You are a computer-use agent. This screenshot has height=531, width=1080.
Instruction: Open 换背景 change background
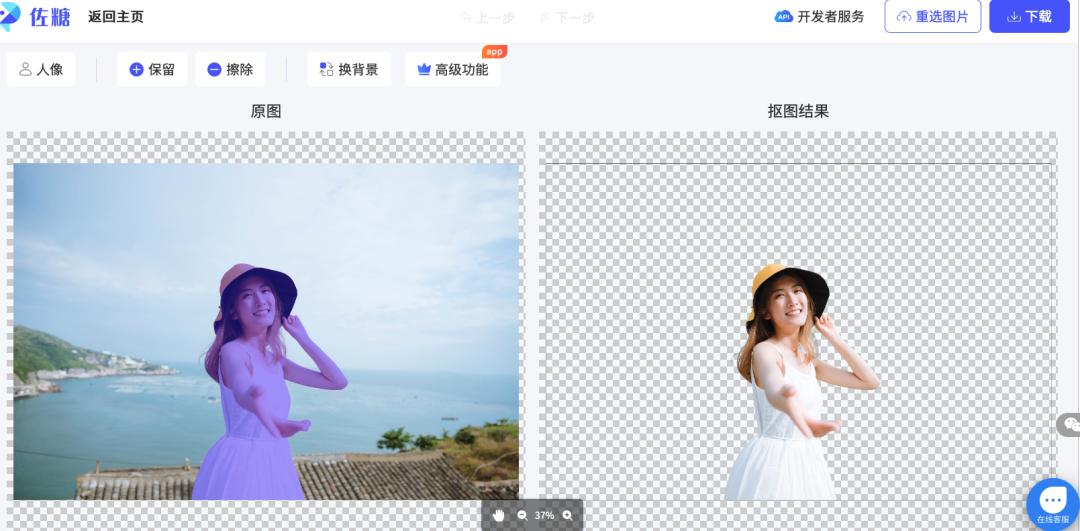click(x=349, y=70)
